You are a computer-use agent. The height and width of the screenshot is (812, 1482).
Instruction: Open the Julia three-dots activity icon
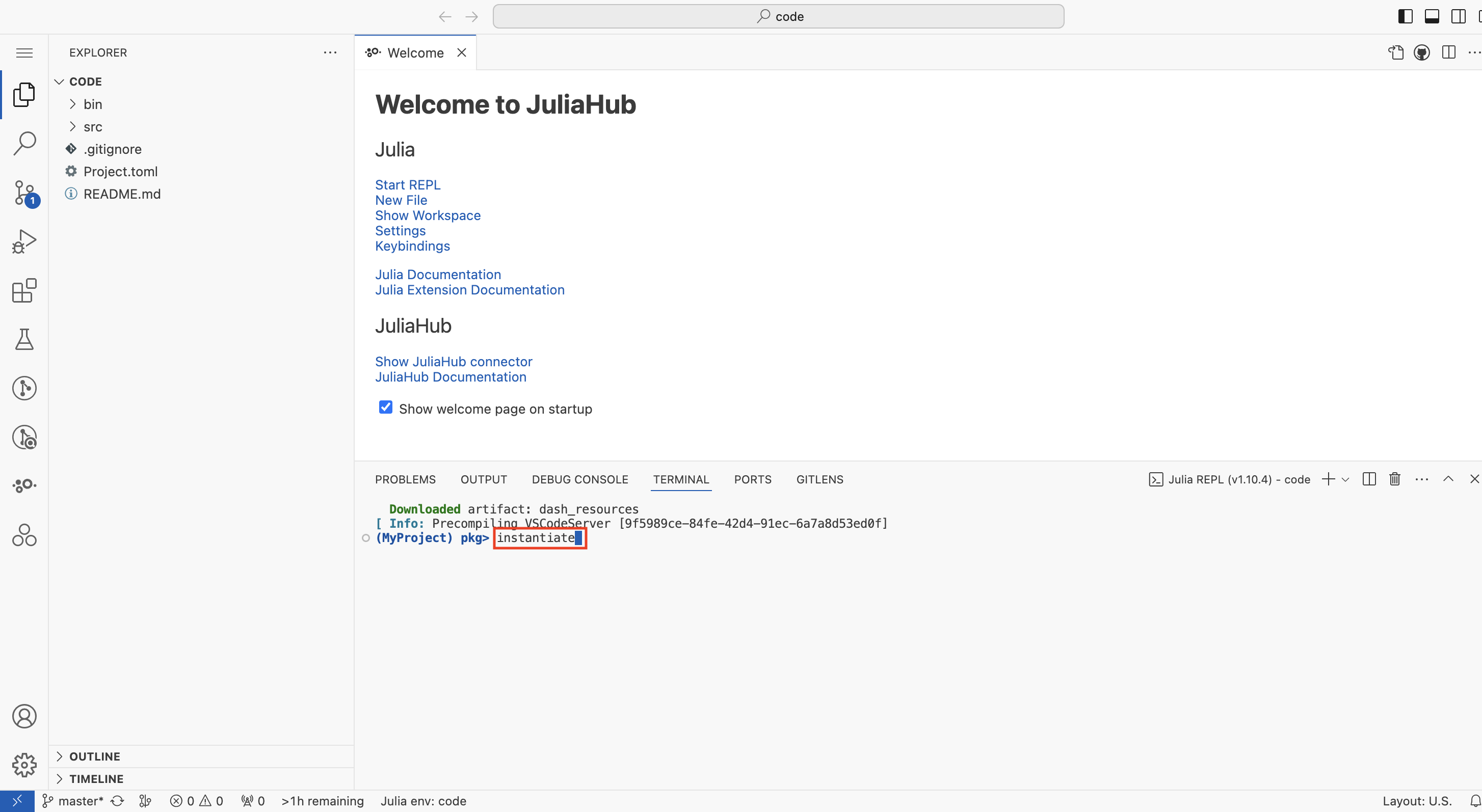(24, 485)
